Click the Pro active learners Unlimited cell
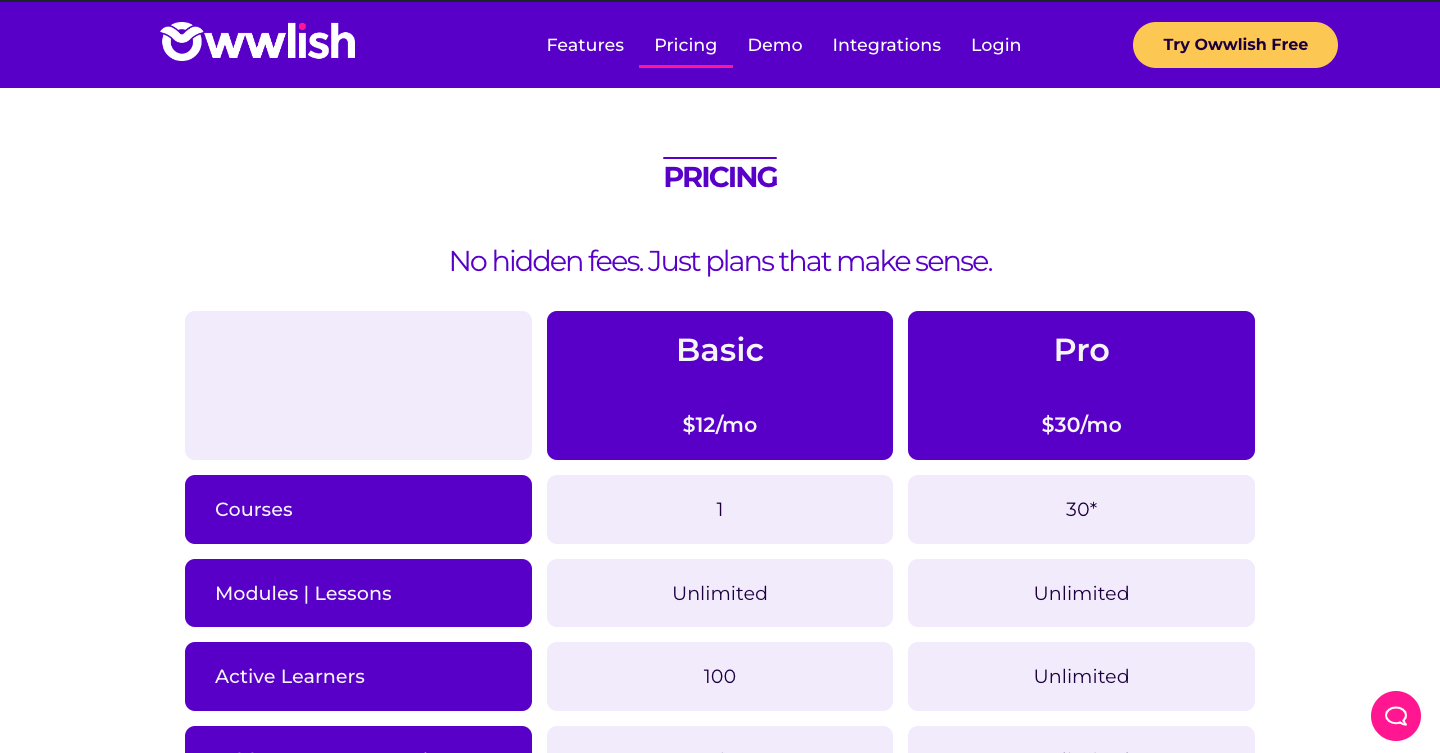Screen dimensions: 1440x753 tap(1081, 677)
